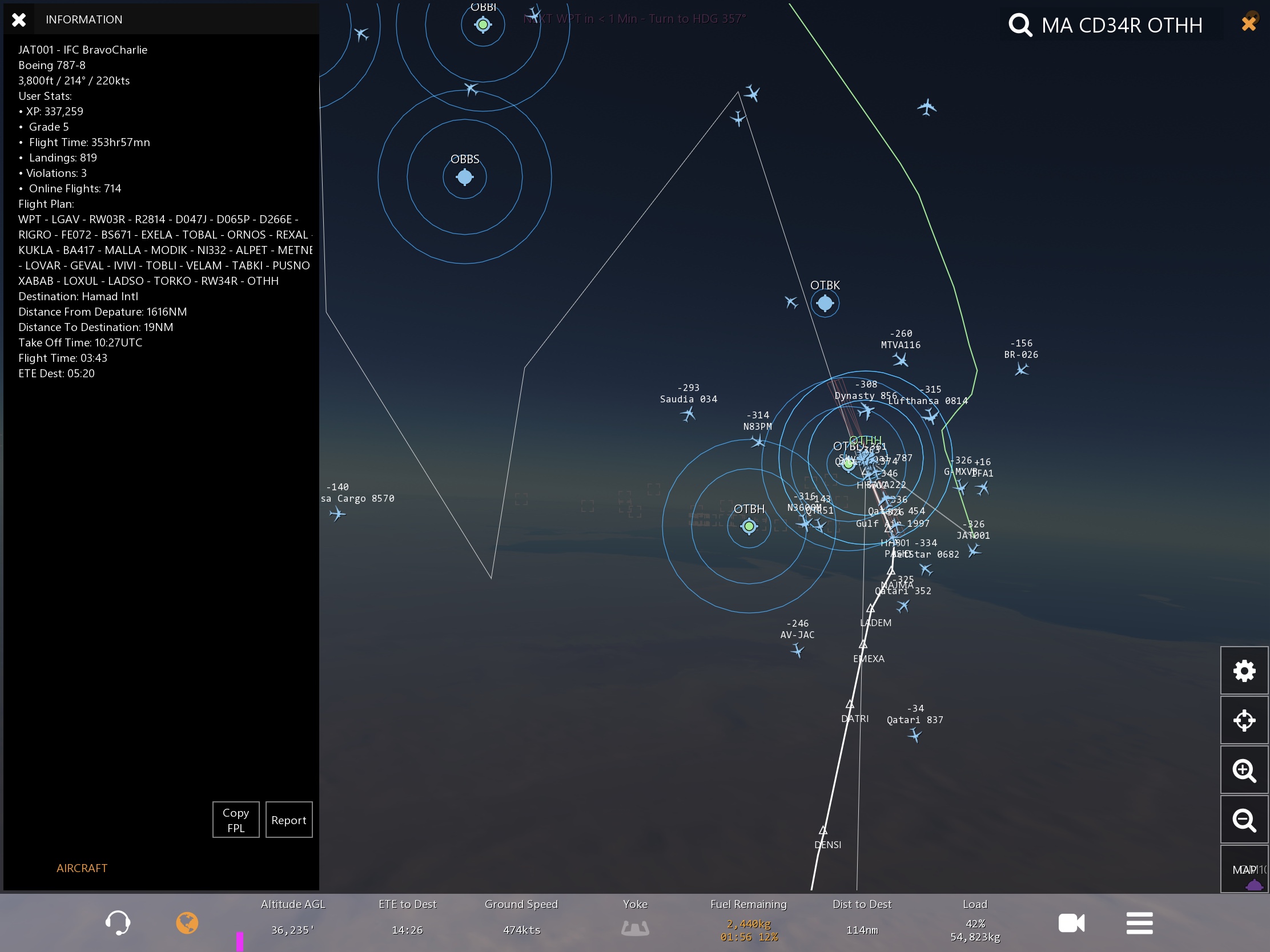The width and height of the screenshot is (1270, 952).
Task: Select the OBBS airport marker
Action: 464,178
